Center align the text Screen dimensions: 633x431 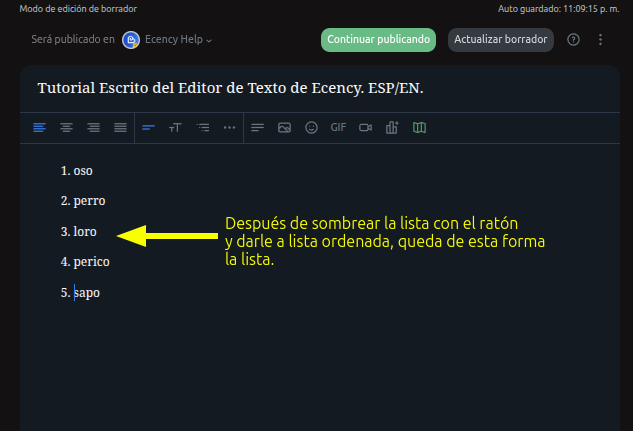click(66, 128)
